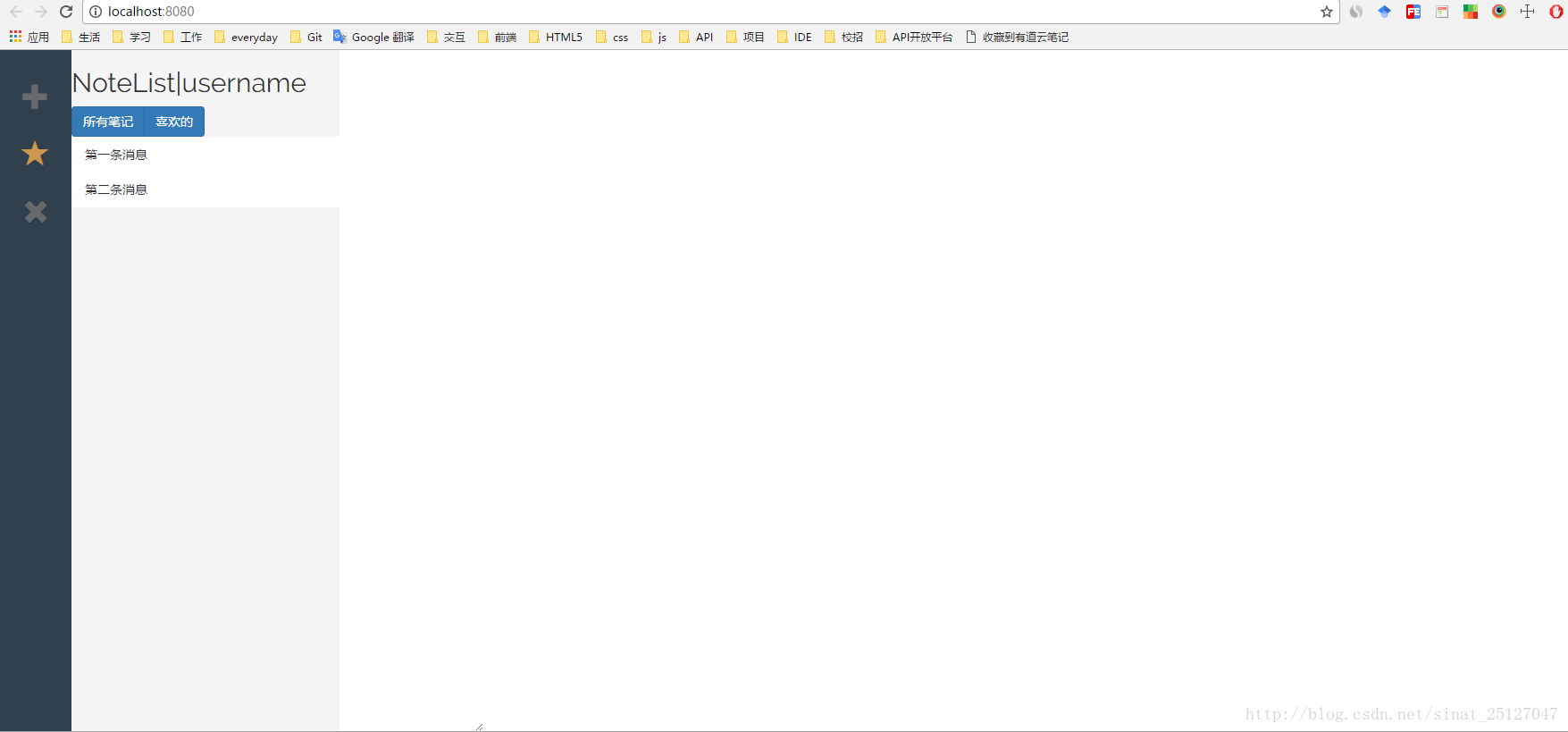
Task: Open the Google 翻译 bookmark
Action: 373,37
